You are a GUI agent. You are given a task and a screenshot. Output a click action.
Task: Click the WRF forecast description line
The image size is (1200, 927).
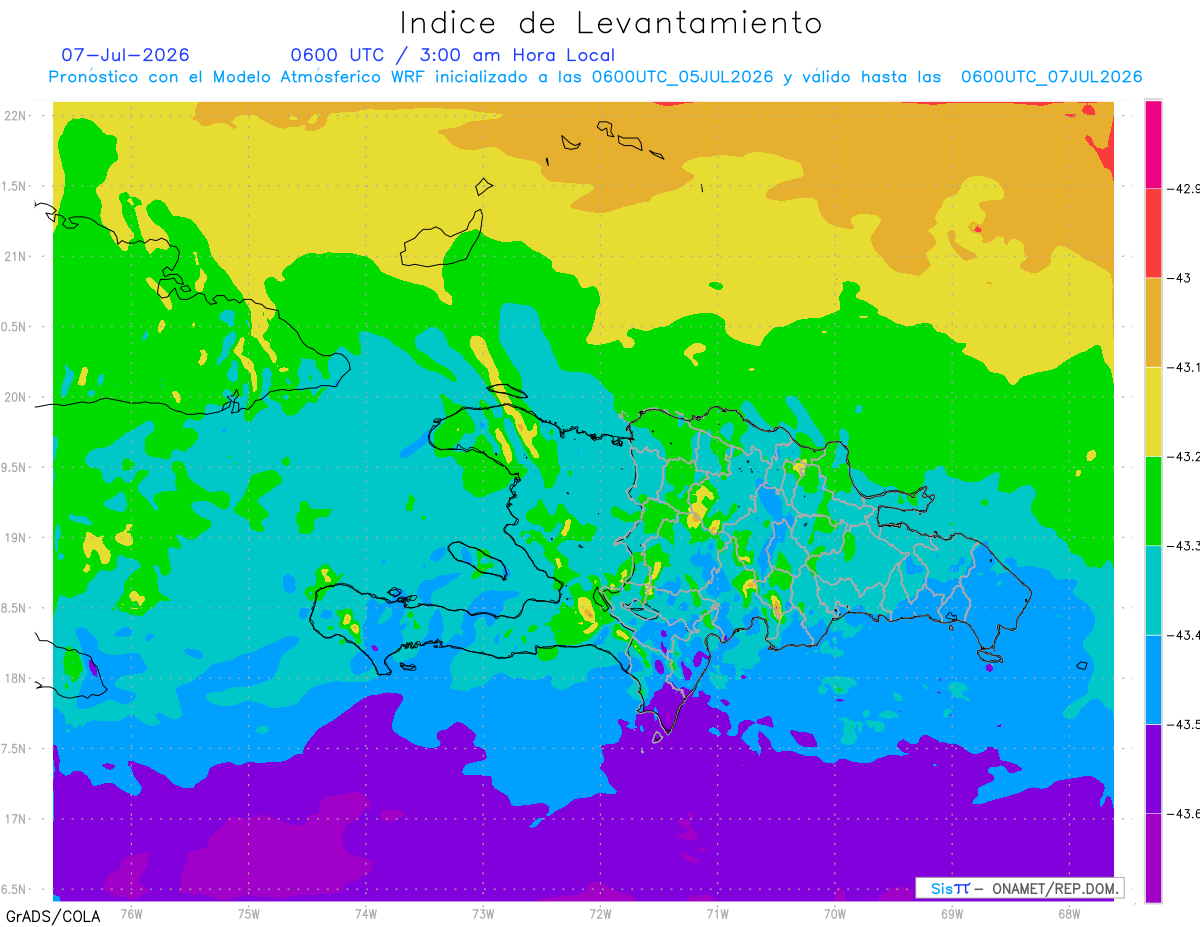[595, 77]
